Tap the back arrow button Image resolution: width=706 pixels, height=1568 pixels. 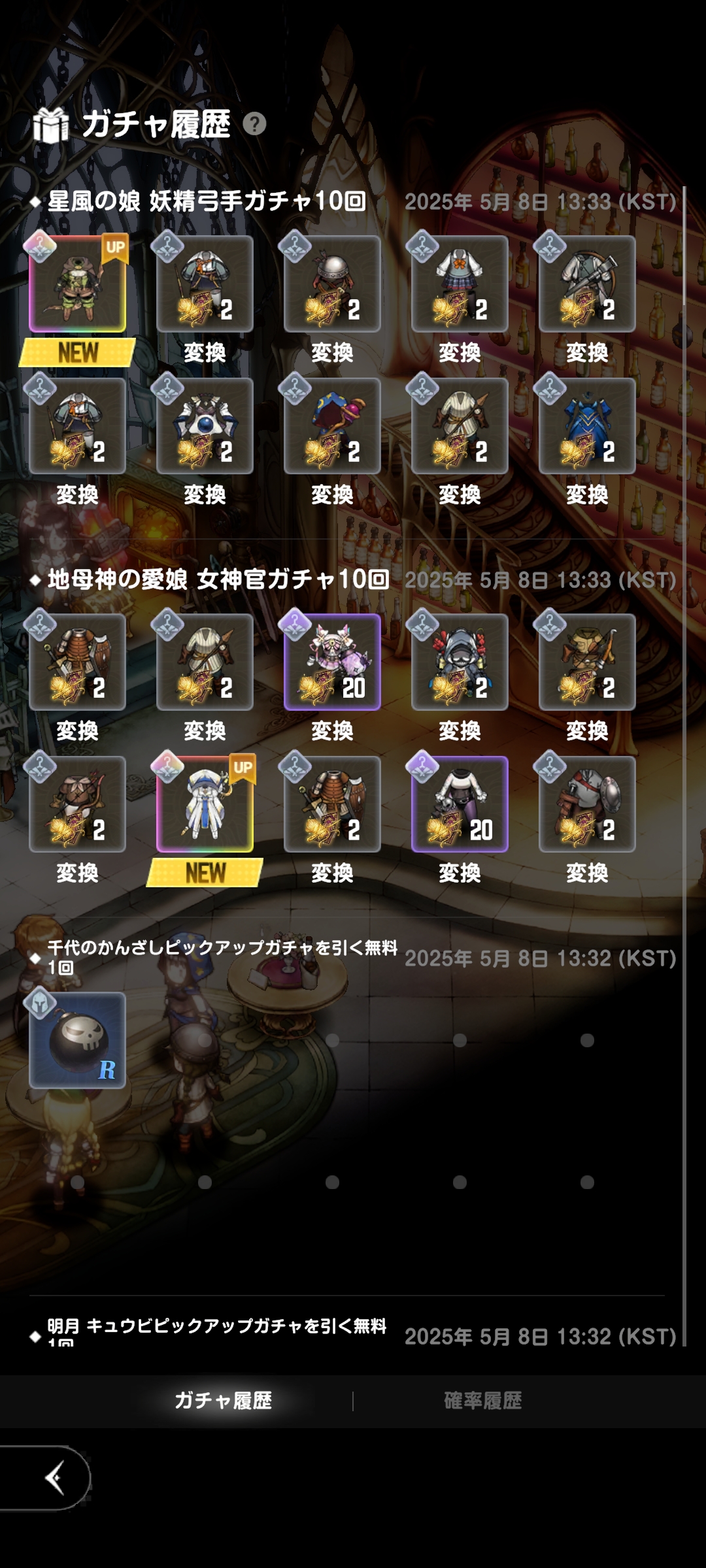point(46,1478)
